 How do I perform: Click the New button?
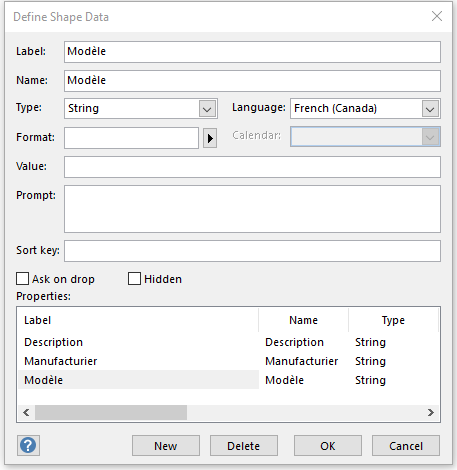pyautogui.click(x=166, y=446)
